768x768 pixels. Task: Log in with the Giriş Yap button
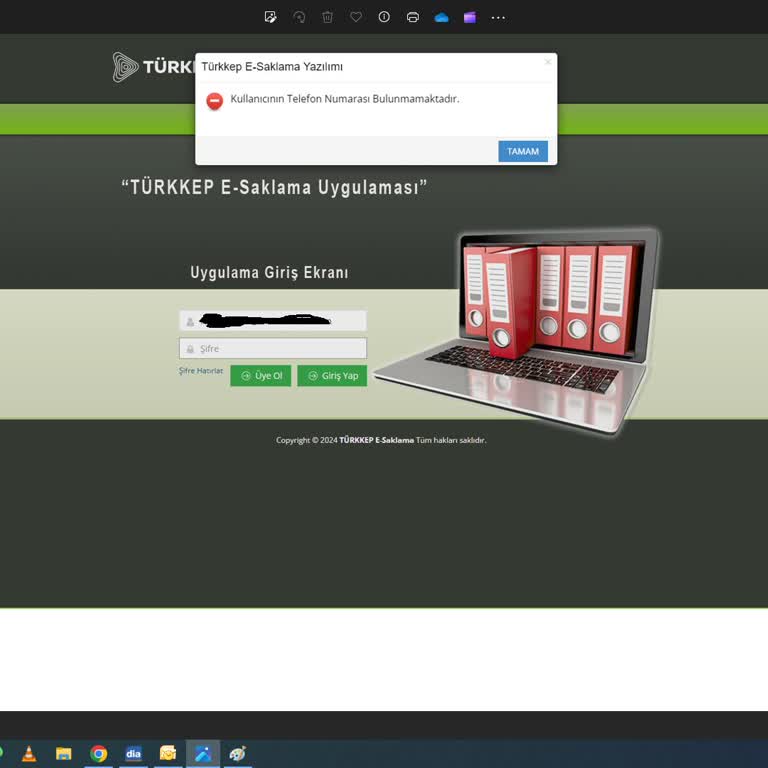pyautogui.click(x=332, y=376)
